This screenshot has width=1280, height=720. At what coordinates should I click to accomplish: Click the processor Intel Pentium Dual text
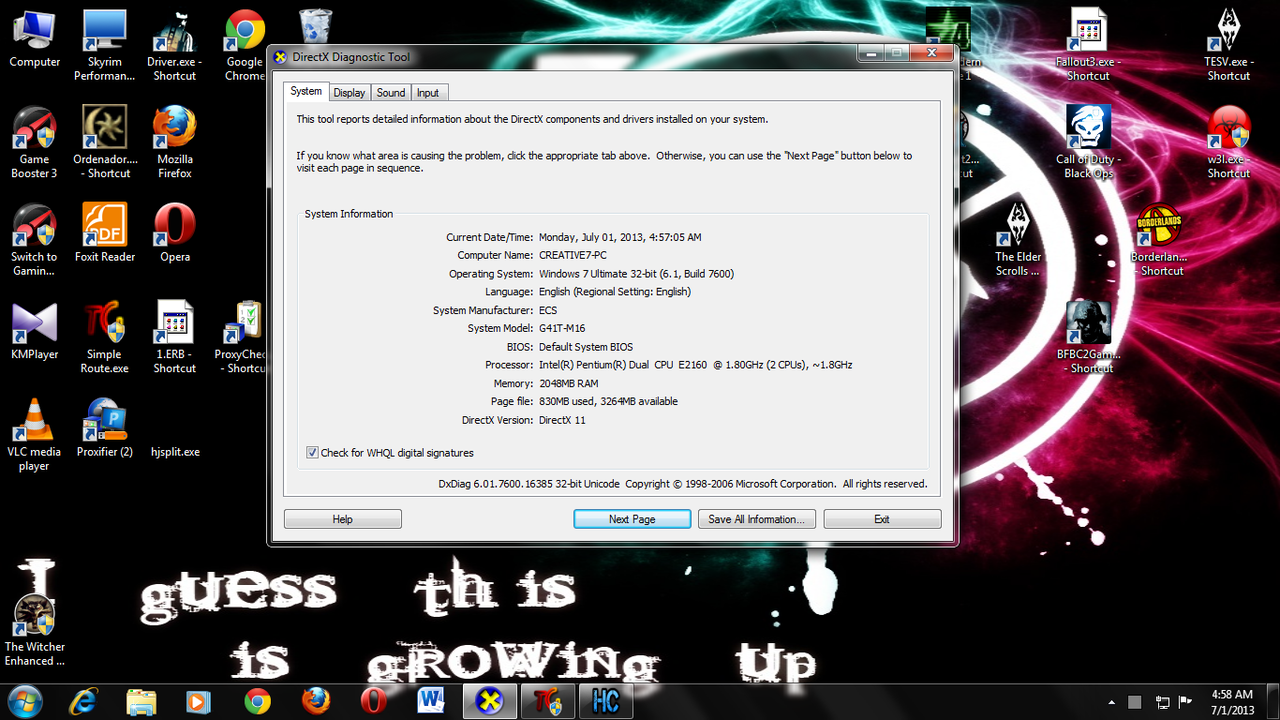click(696, 365)
